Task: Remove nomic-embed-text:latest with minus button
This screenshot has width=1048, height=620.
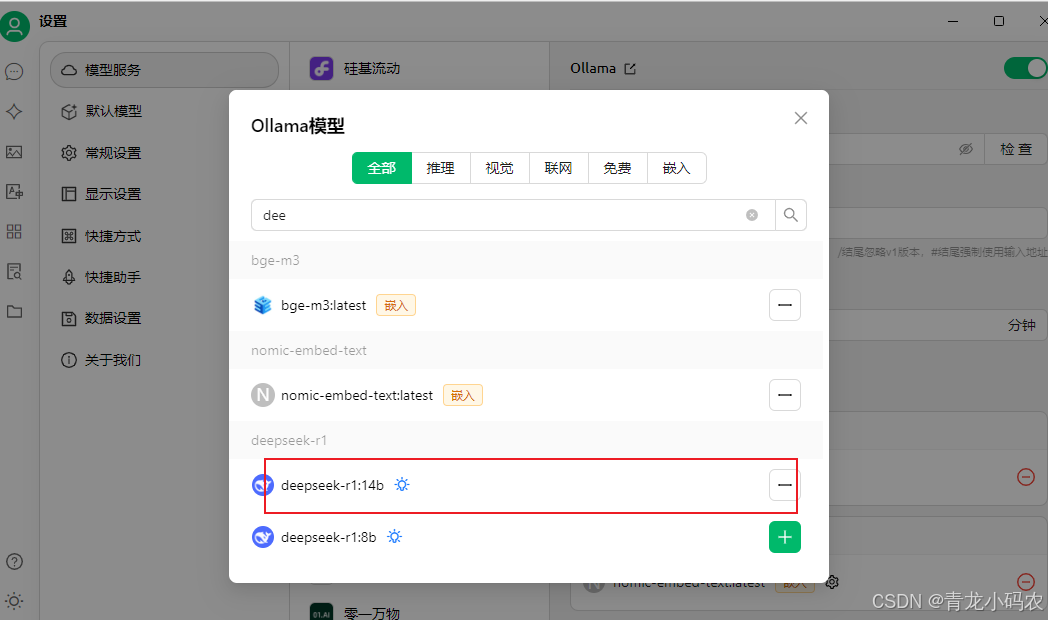Action: coord(785,395)
